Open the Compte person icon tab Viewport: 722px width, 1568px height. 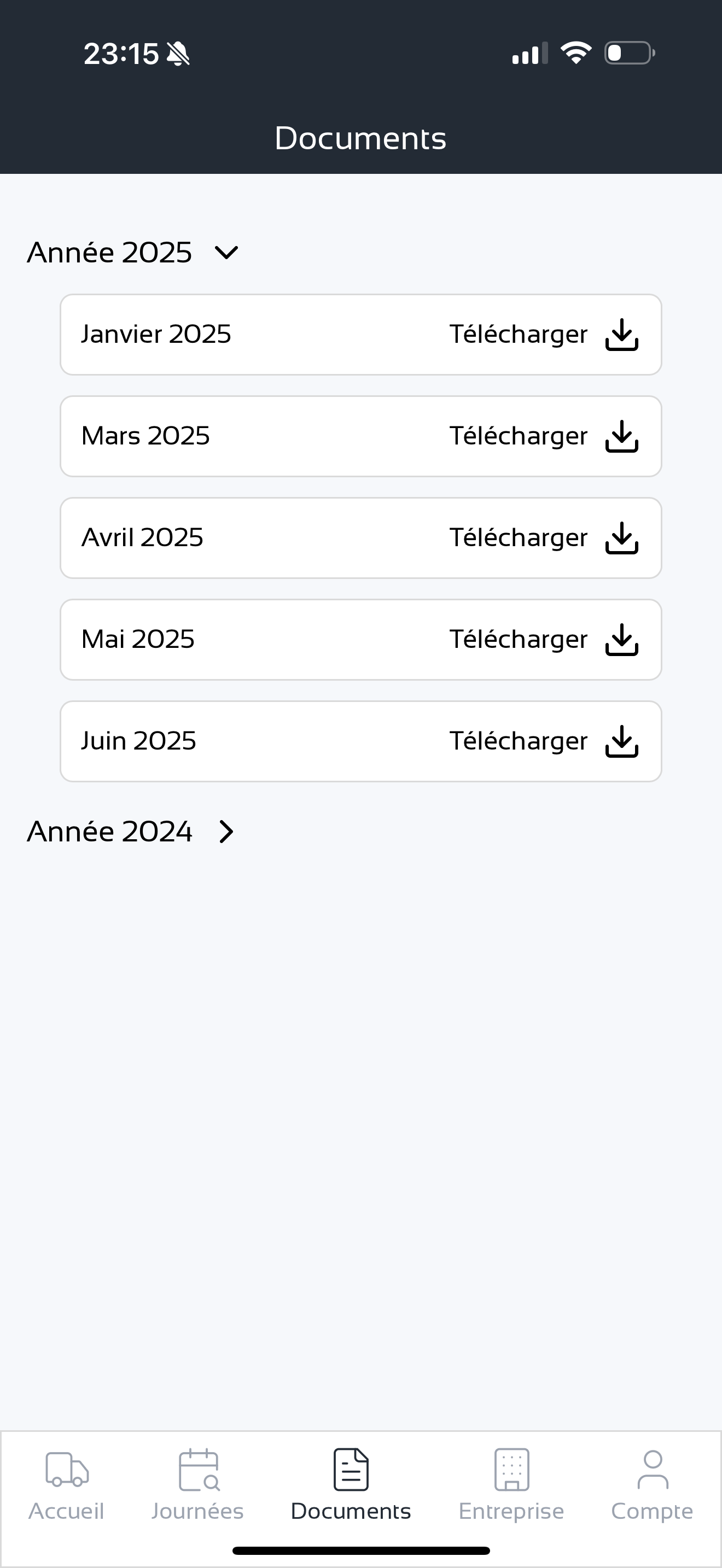(x=653, y=1470)
